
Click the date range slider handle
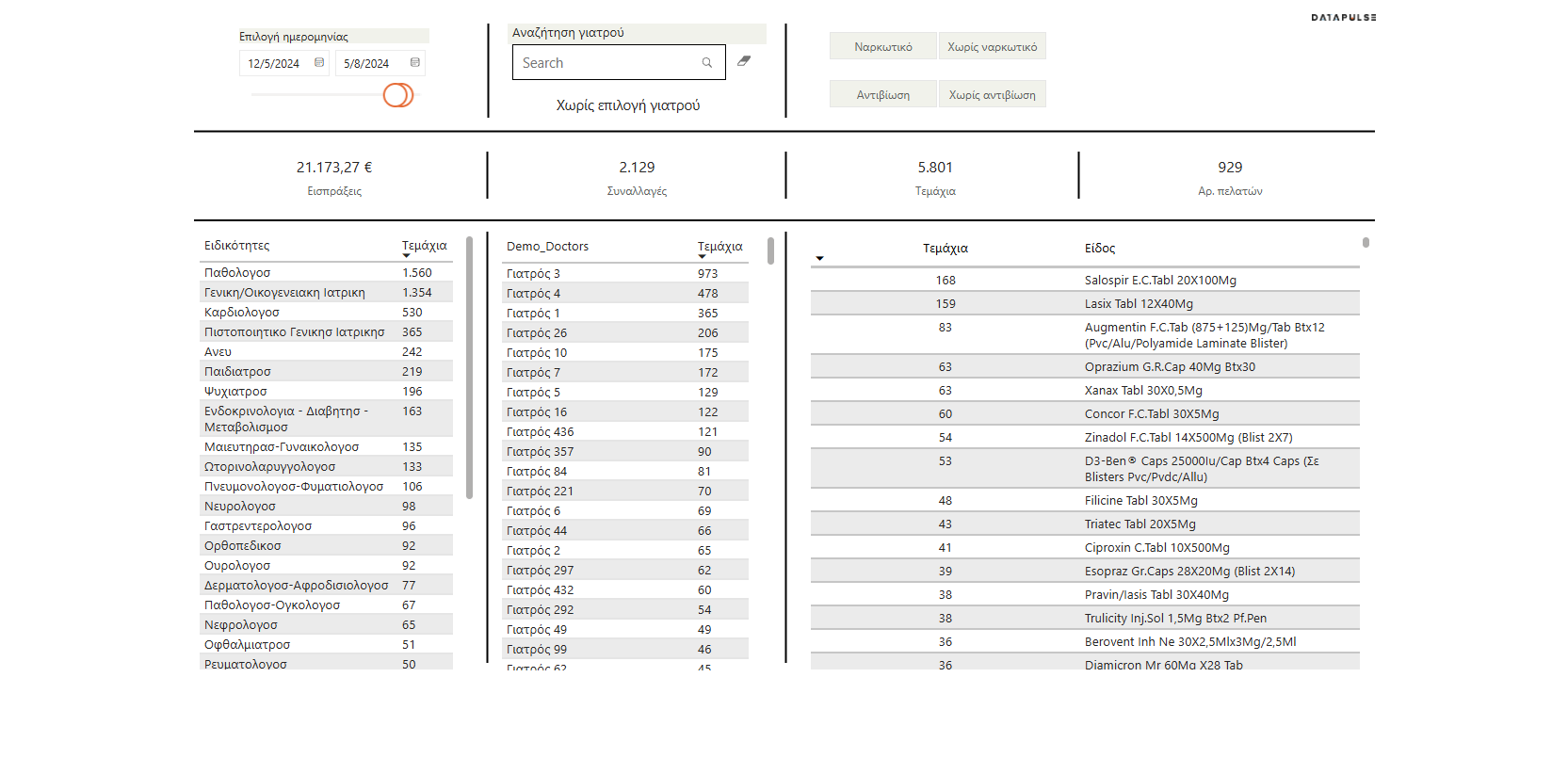tap(397, 95)
